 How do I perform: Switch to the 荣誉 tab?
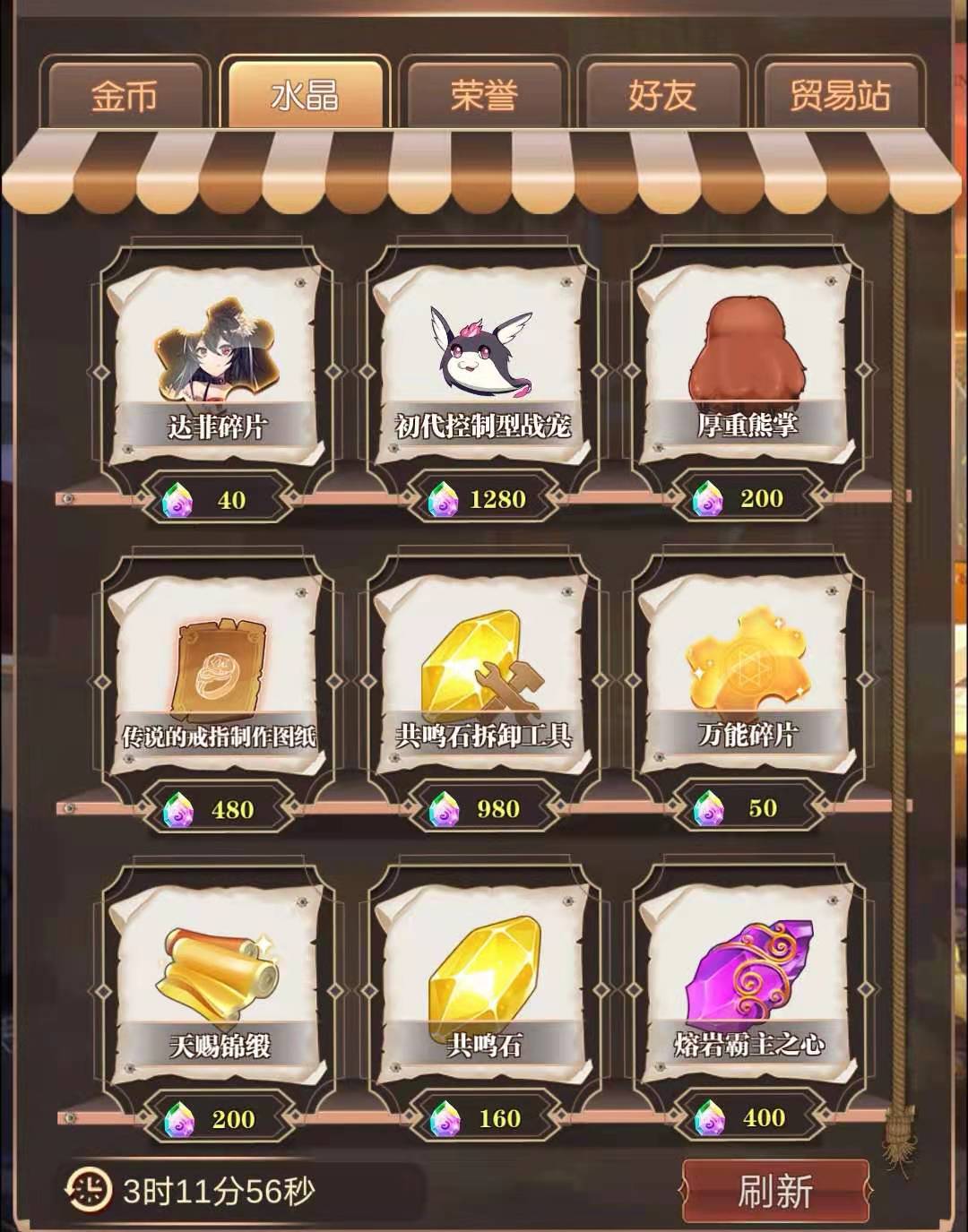pyautogui.click(x=484, y=93)
